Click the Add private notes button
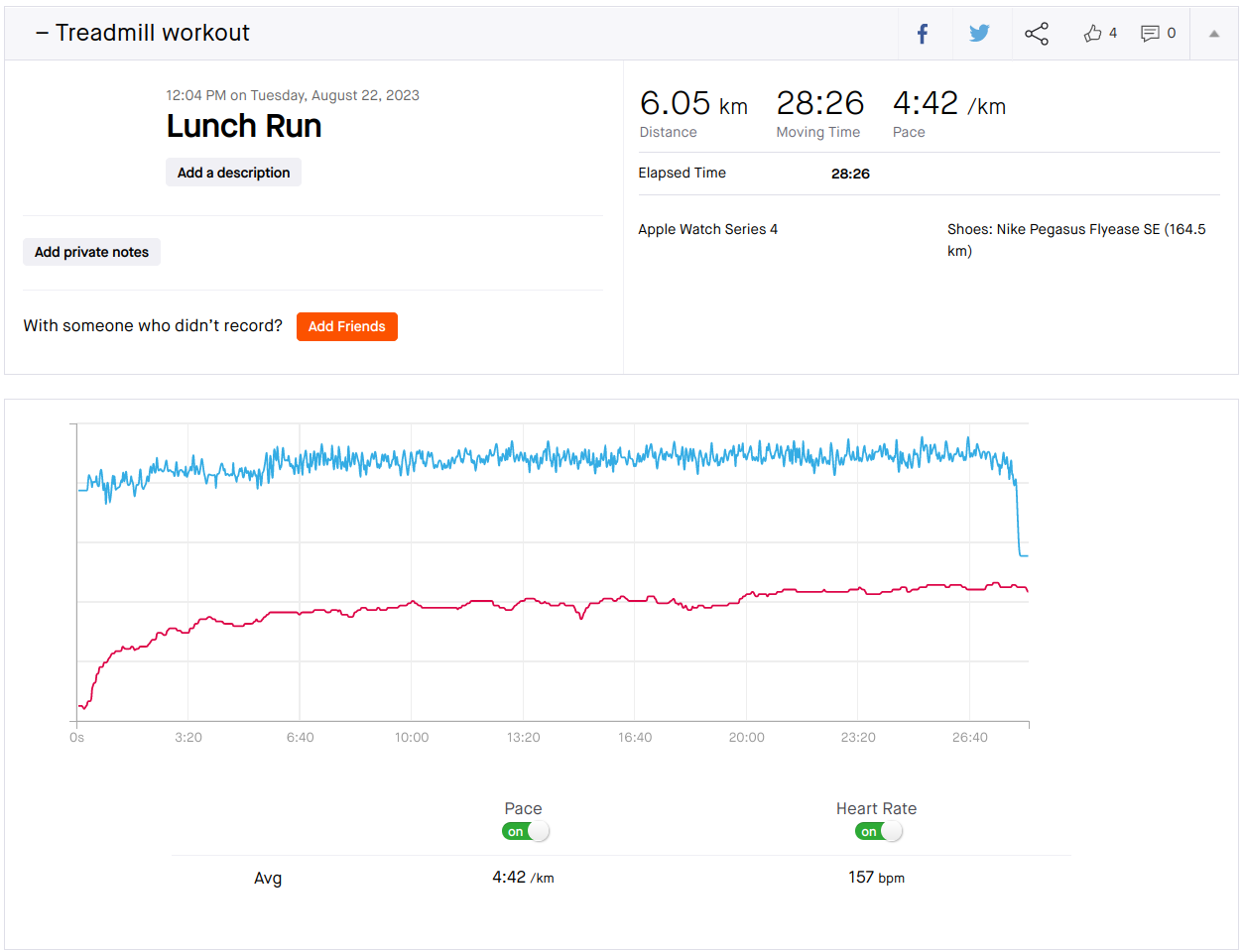1243x952 pixels. coord(91,252)
